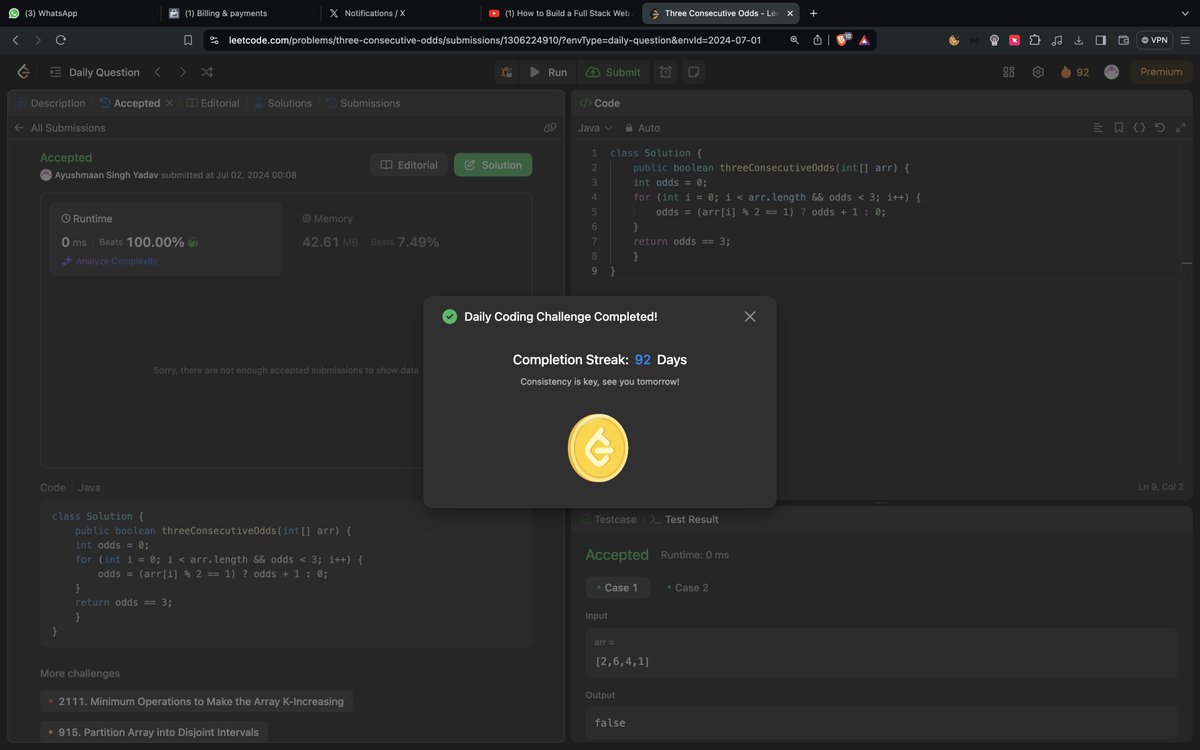Open a new browser tab
Viewport: 1200px width, 750px height.
tap(813, 13)
